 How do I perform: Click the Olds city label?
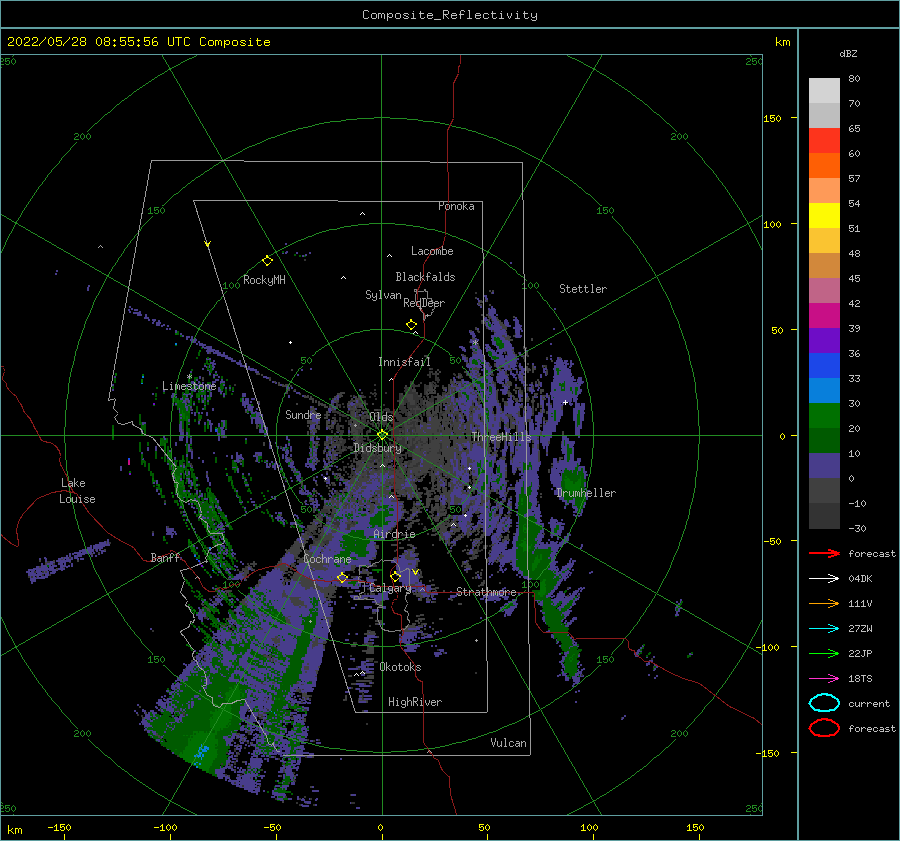click(381, 417)
